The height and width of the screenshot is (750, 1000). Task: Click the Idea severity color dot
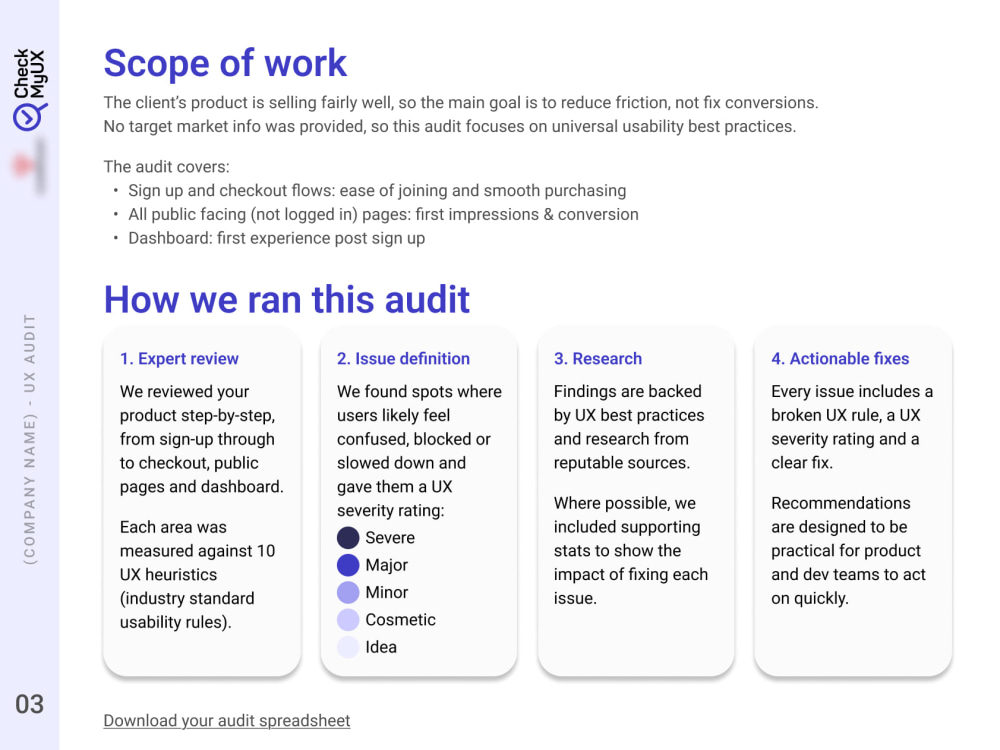[x=348, y=647]
